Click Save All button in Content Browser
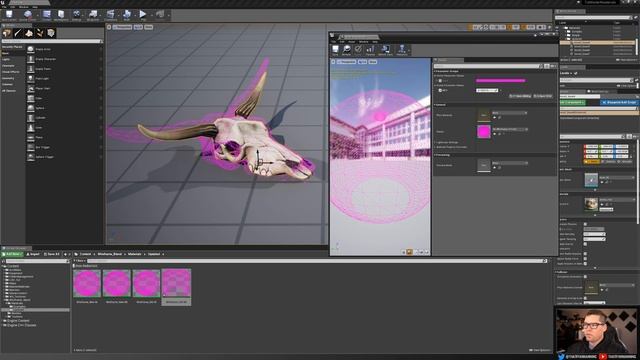 tap(52, 254)
